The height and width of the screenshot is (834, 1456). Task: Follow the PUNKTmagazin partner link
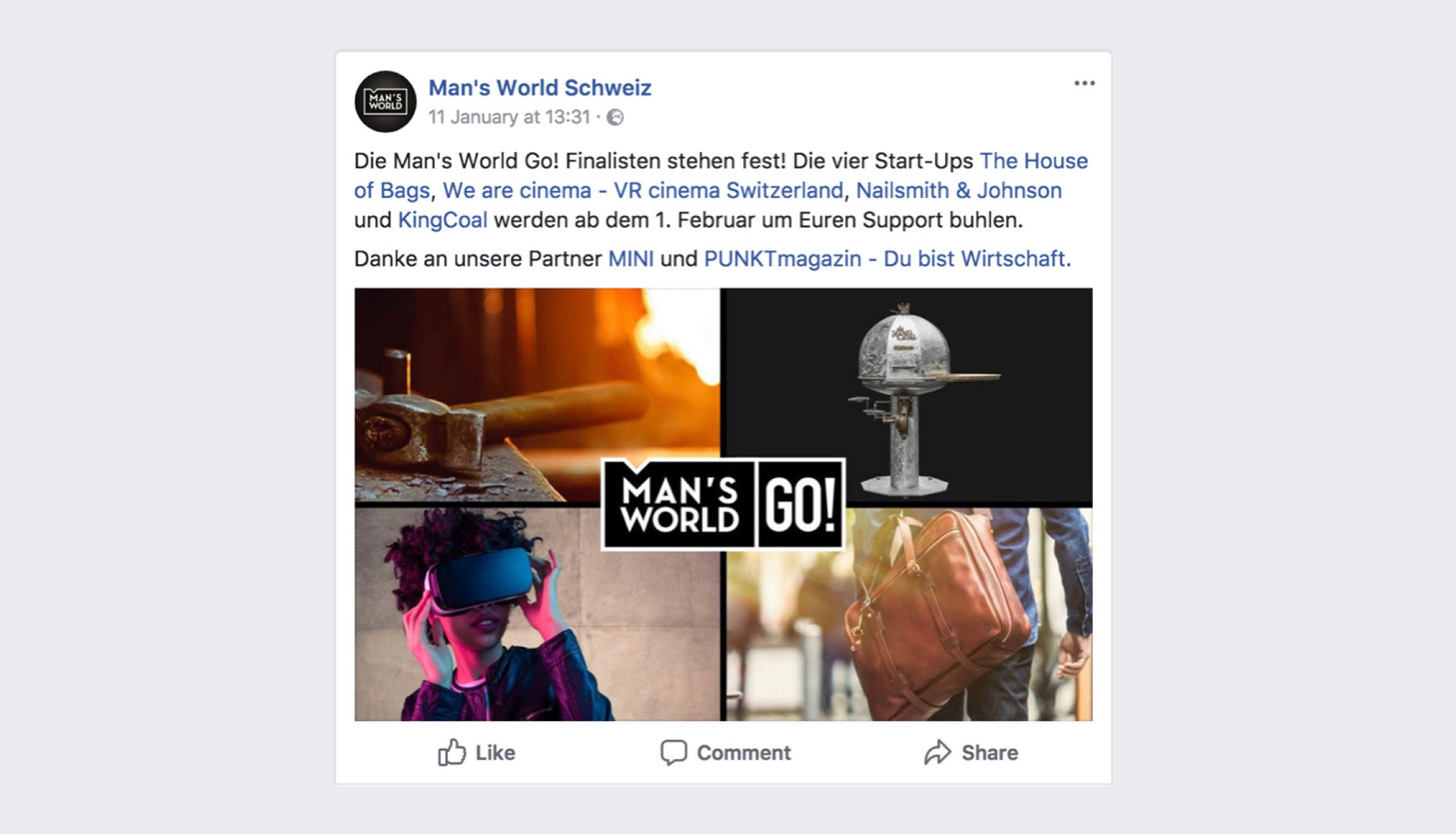(x=887, y=259)
